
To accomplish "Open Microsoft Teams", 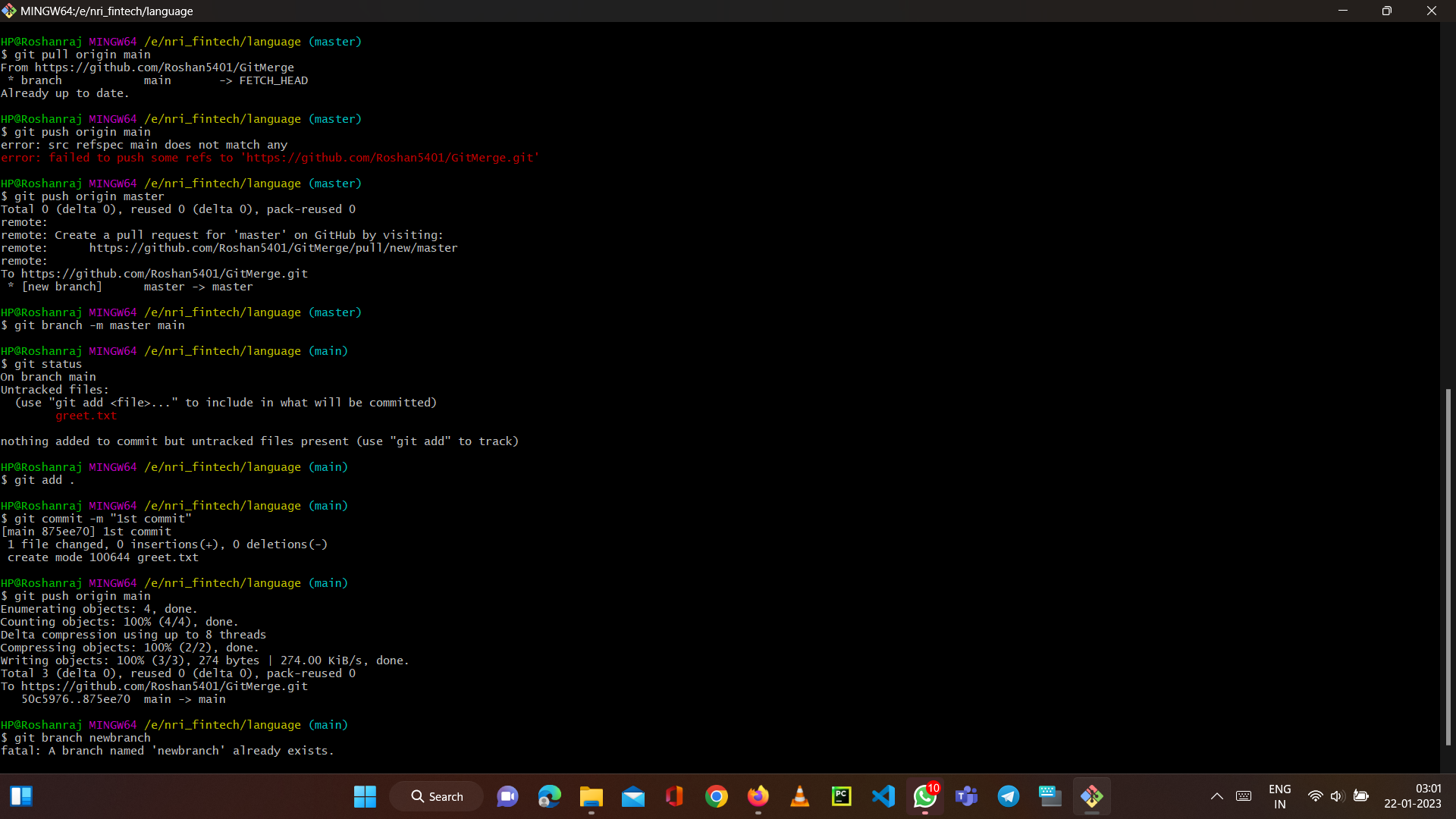I will click(966, 796).
